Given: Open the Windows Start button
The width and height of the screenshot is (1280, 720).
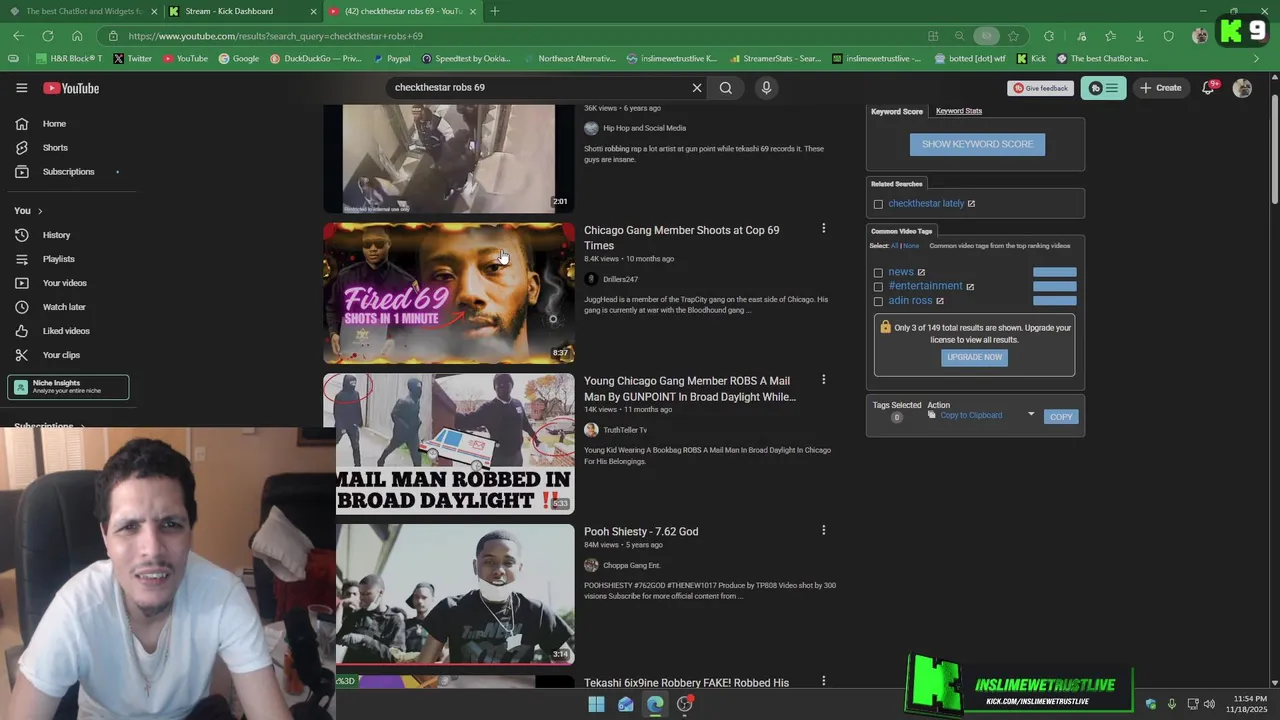Looking at the screenshot, I should (596, 704).
